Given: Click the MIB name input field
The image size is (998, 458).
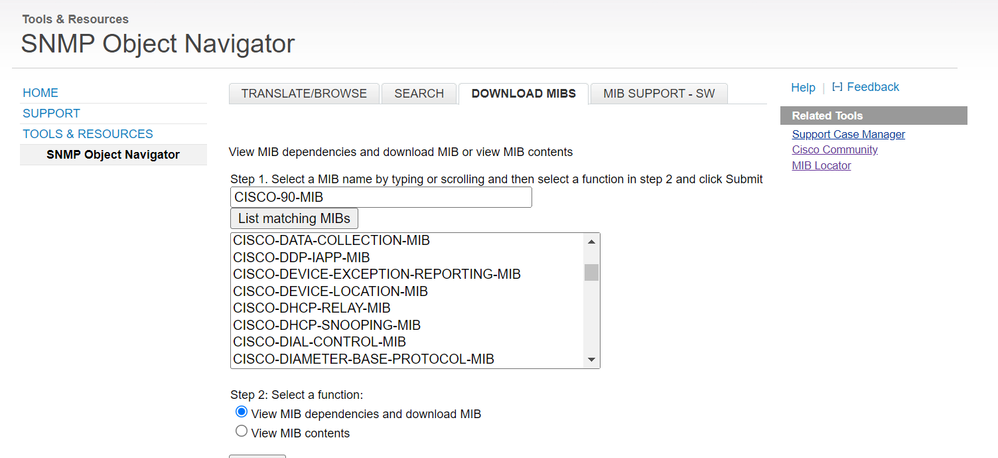Looking at the screenshot, I should (x=381, y=197).
